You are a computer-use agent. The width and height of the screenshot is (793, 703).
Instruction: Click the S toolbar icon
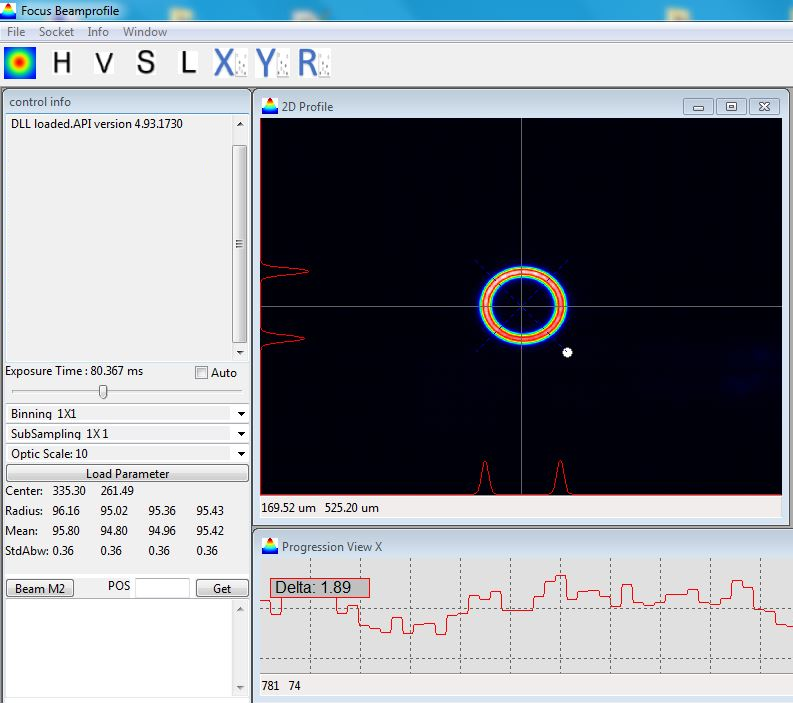(146, 63)
